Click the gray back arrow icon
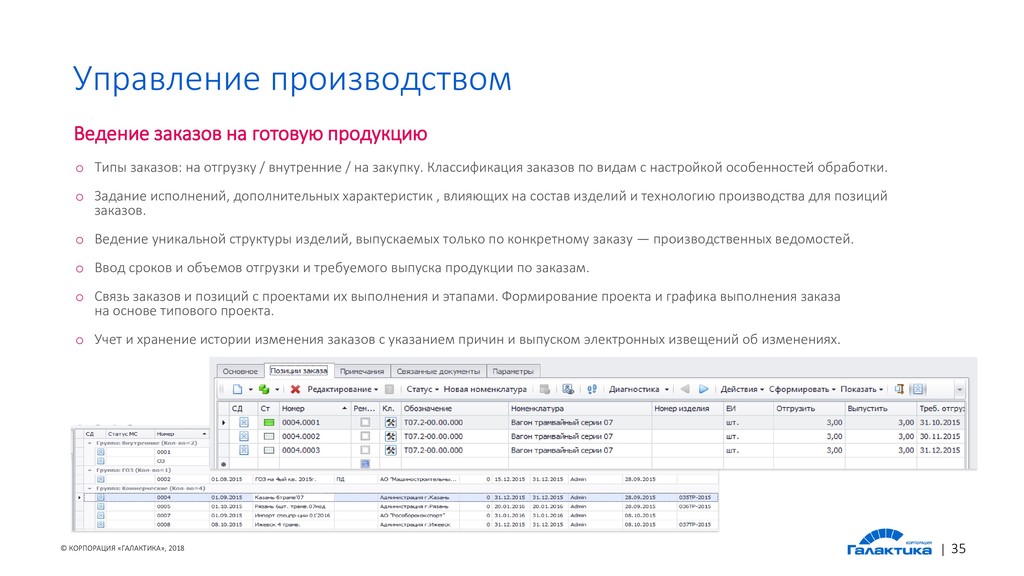The width and height of the screenshot is (1024, 576). click(685, 389)
